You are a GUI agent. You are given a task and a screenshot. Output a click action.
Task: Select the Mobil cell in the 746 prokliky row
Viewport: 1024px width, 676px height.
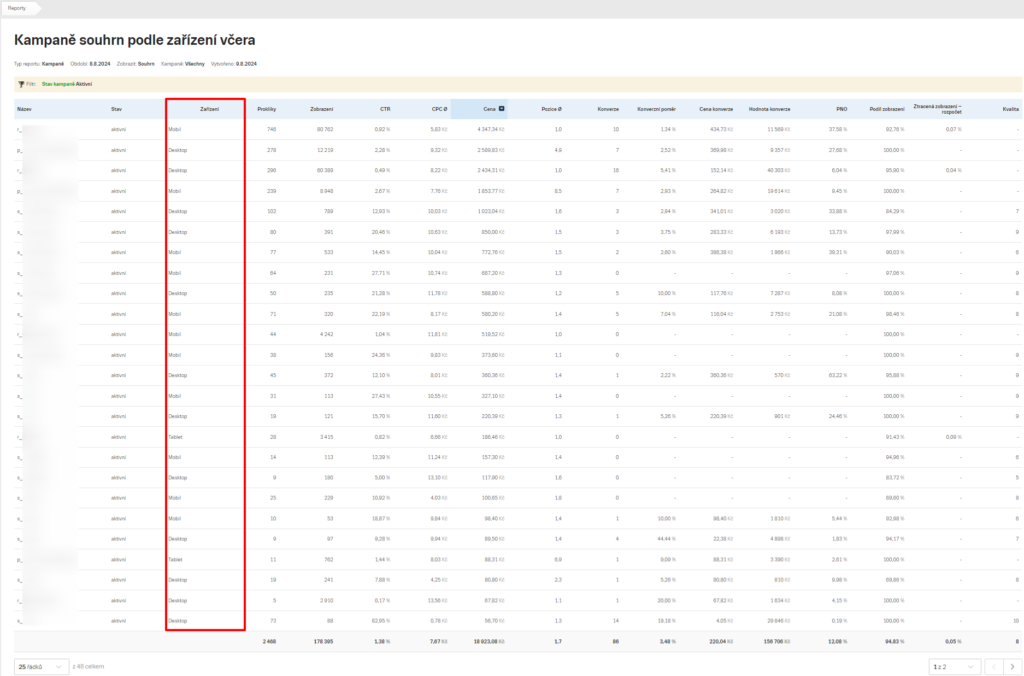174,129
